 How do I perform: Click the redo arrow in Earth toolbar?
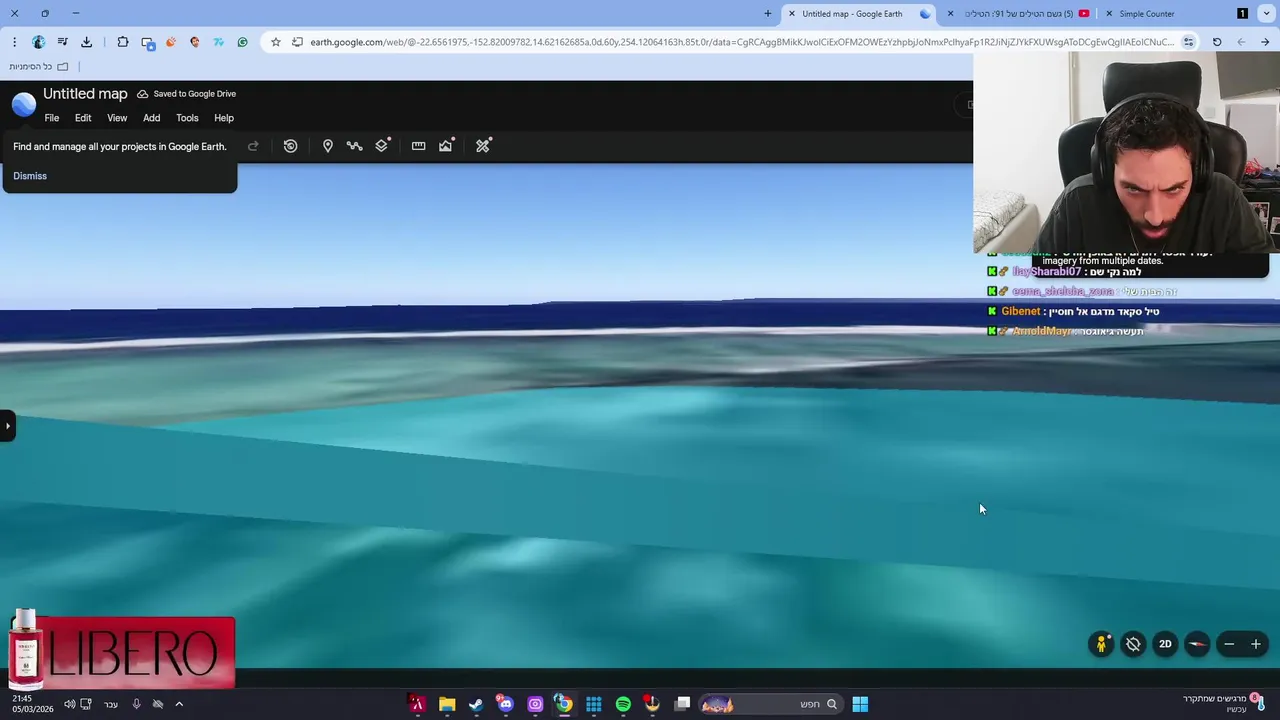tap(253, 146)
